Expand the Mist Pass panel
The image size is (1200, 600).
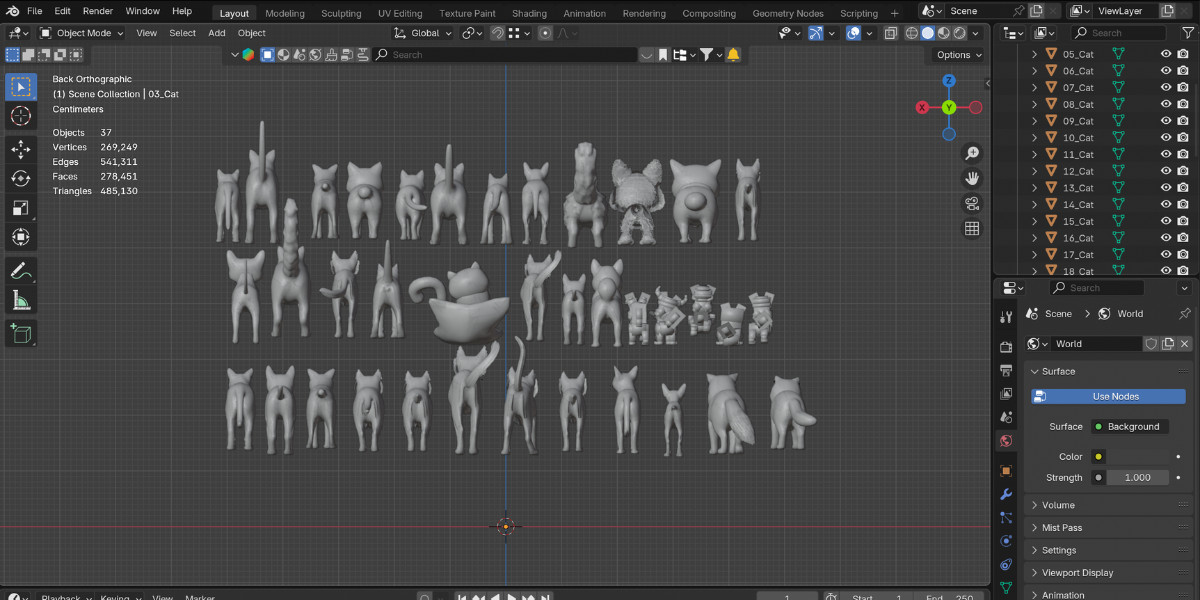pyautogui.click(x=1110, y=528)
